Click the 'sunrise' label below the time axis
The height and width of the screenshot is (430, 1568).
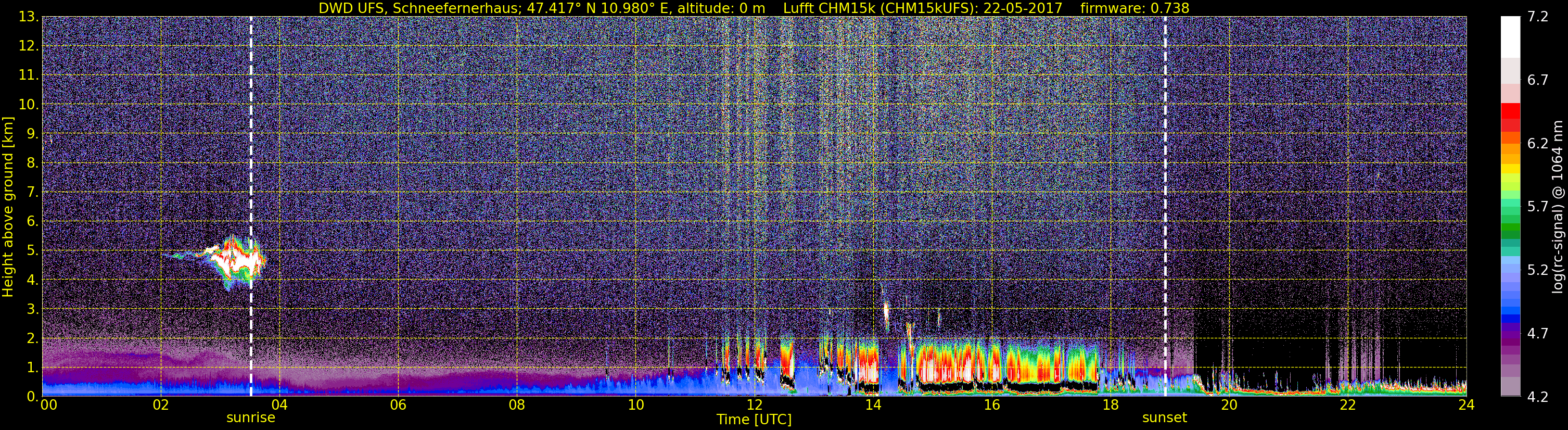(251, 418)
